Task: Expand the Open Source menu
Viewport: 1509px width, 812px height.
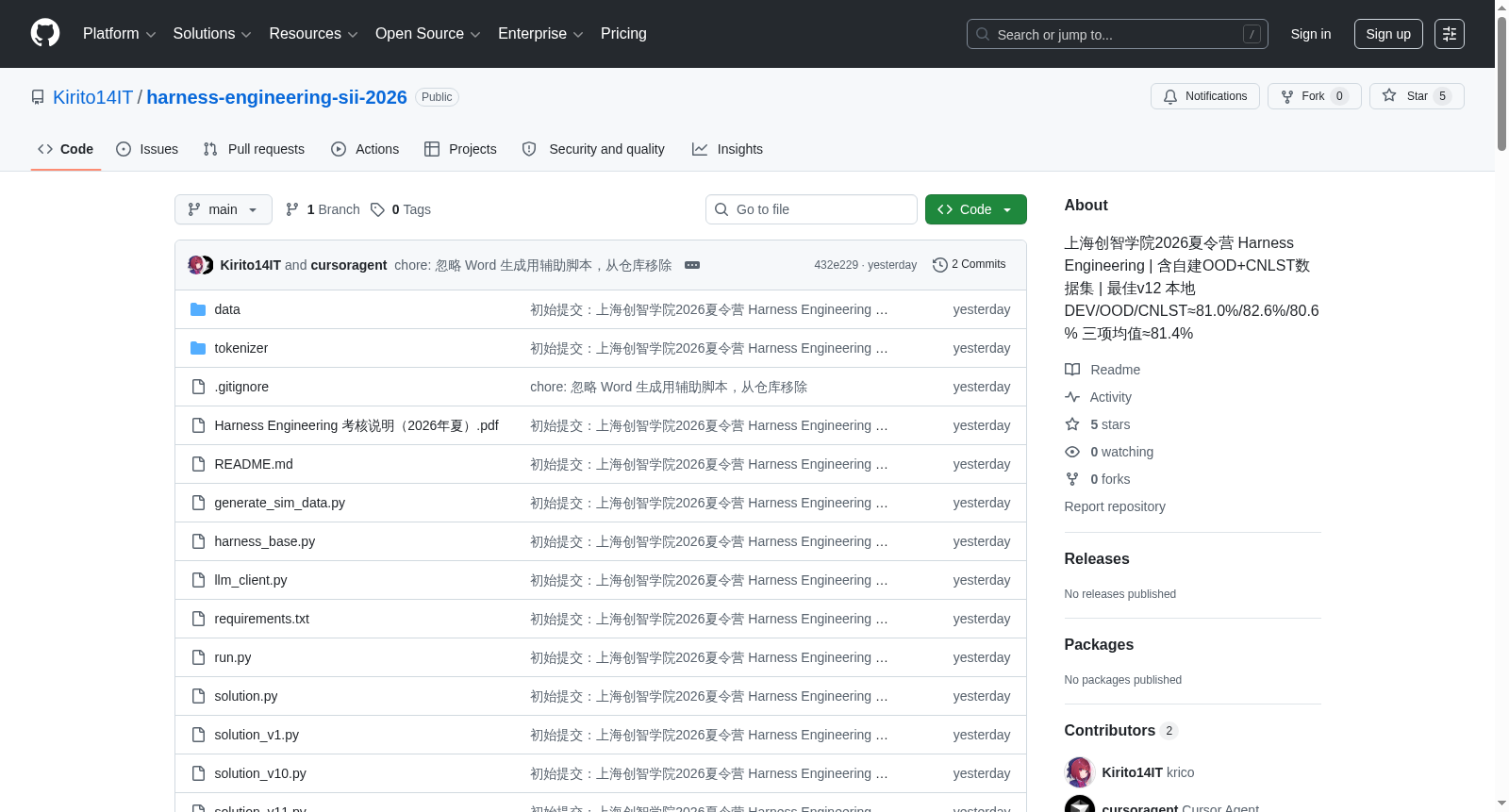Action: (x=428, y=34)
